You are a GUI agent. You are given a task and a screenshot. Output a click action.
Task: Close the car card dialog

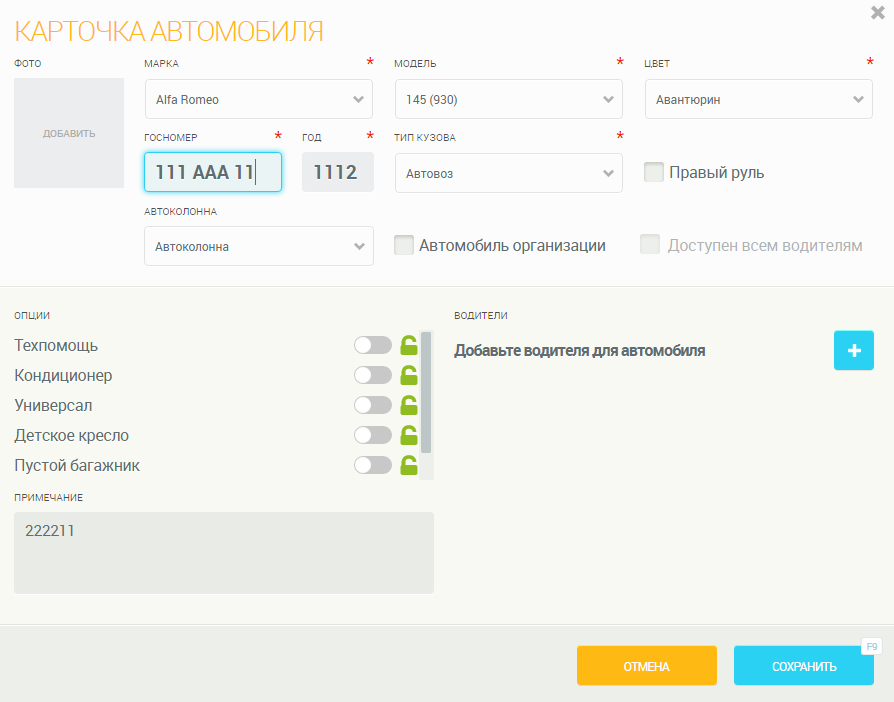[877, 13]
